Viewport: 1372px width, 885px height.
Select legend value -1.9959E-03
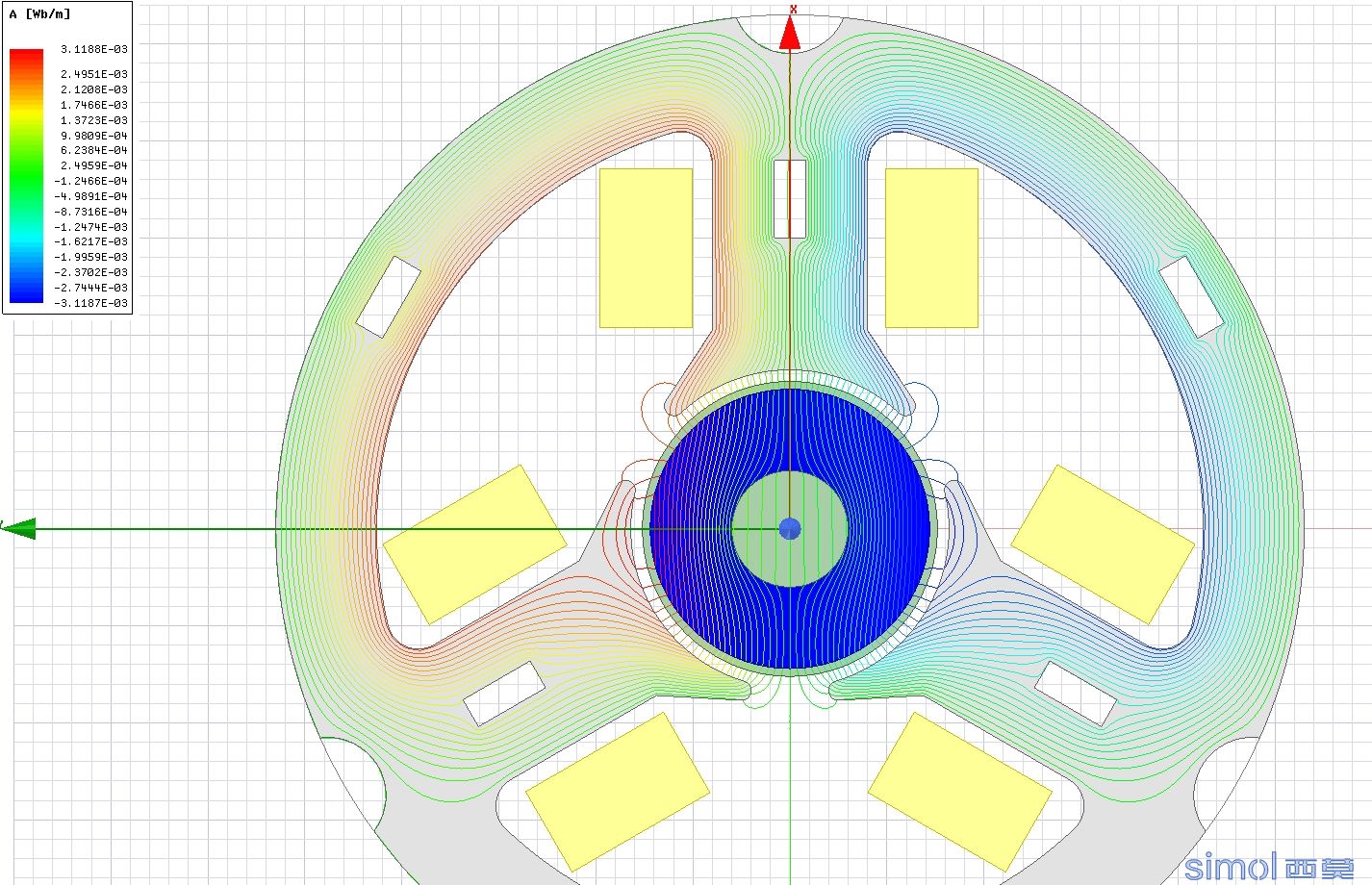click(x=91, y=257)
